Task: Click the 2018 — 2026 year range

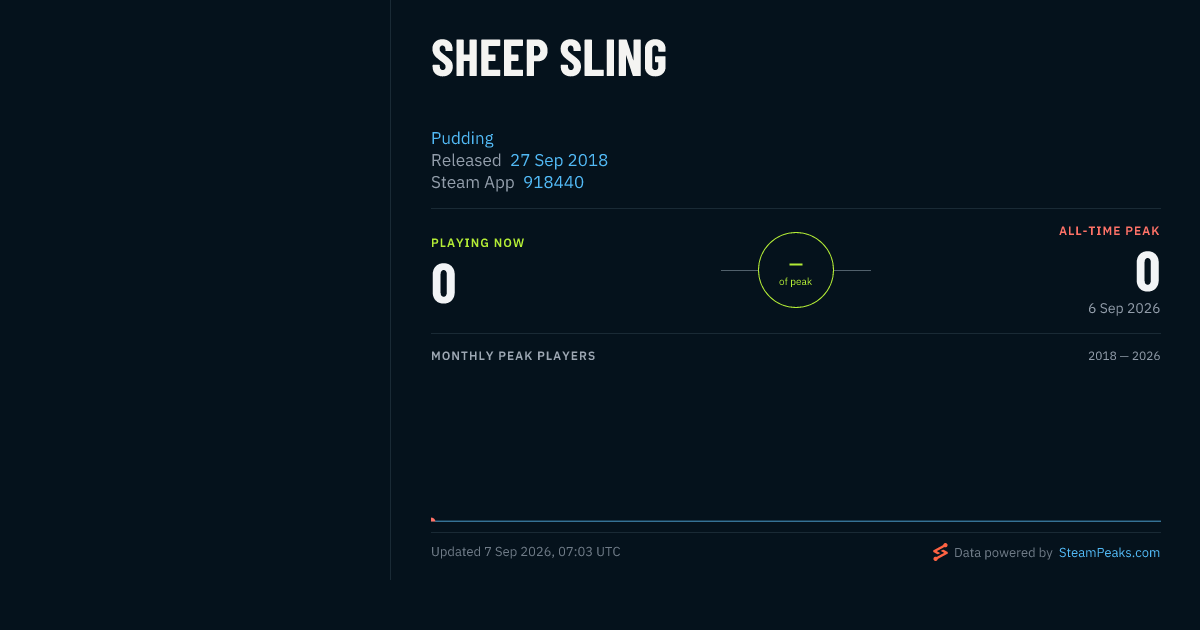Action: 1124,356
